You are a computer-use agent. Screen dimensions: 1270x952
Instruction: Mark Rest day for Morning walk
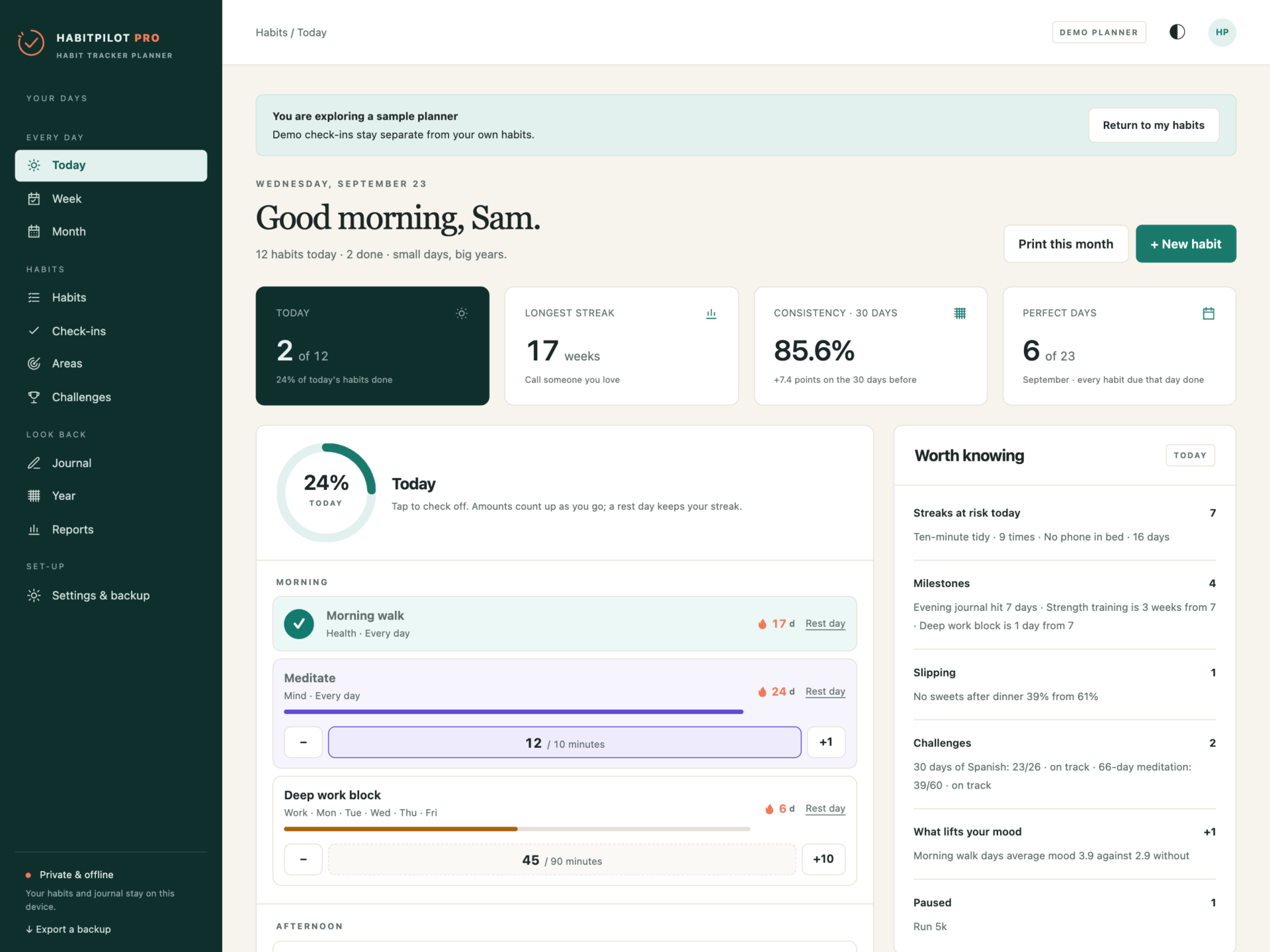(x=825, y=623)
